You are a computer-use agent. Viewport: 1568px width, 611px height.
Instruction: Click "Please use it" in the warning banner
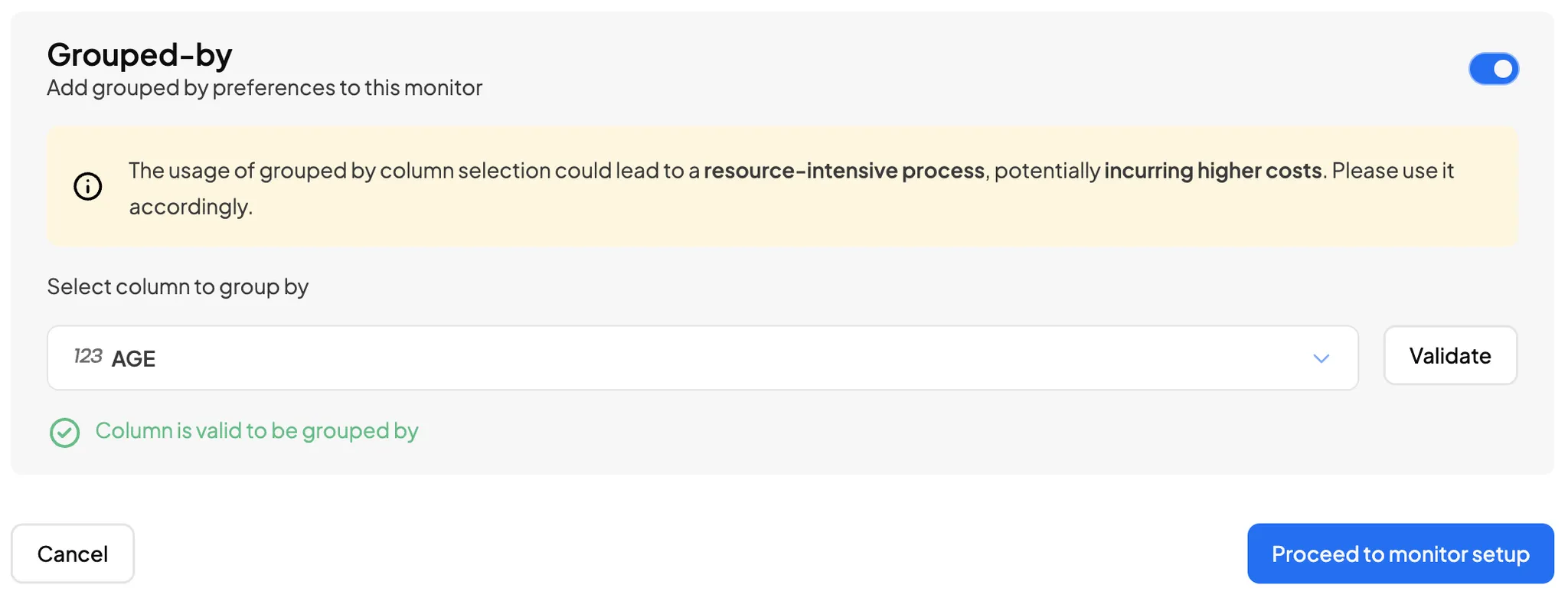[x=1392, y=171]
